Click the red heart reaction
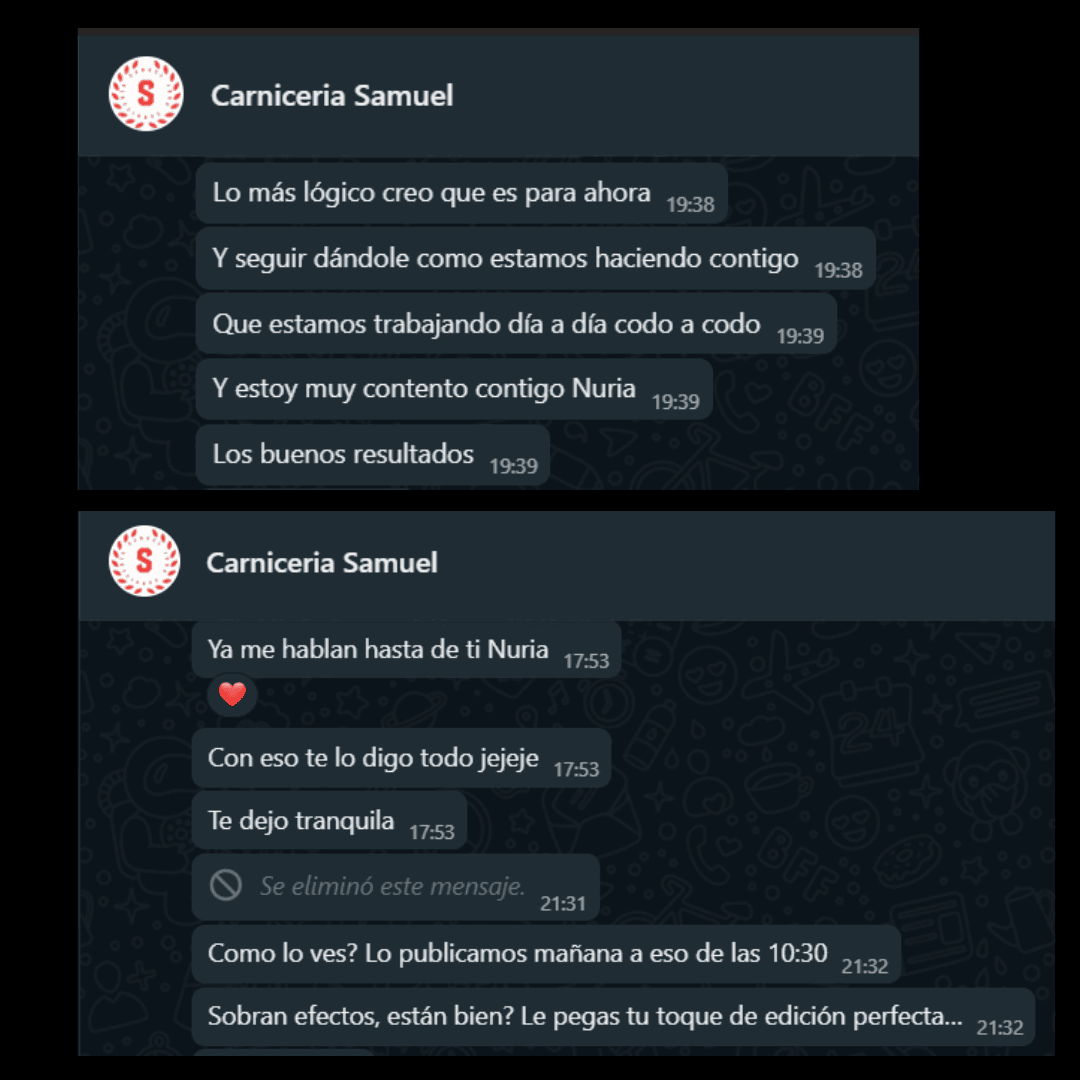This screenshot has height=1080, width=1080. [232, 694]
